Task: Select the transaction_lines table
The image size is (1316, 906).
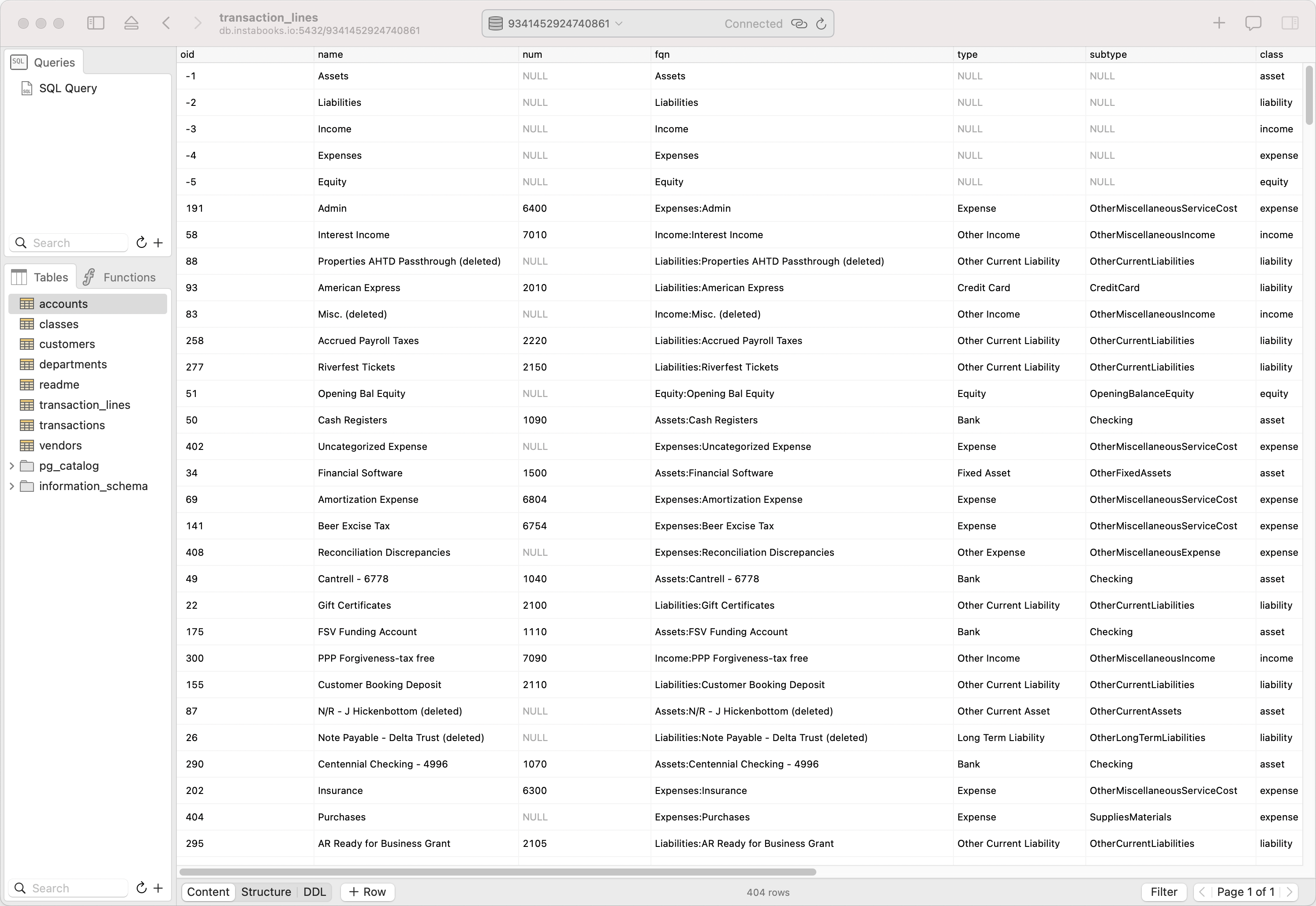Action: coord(84,405)
